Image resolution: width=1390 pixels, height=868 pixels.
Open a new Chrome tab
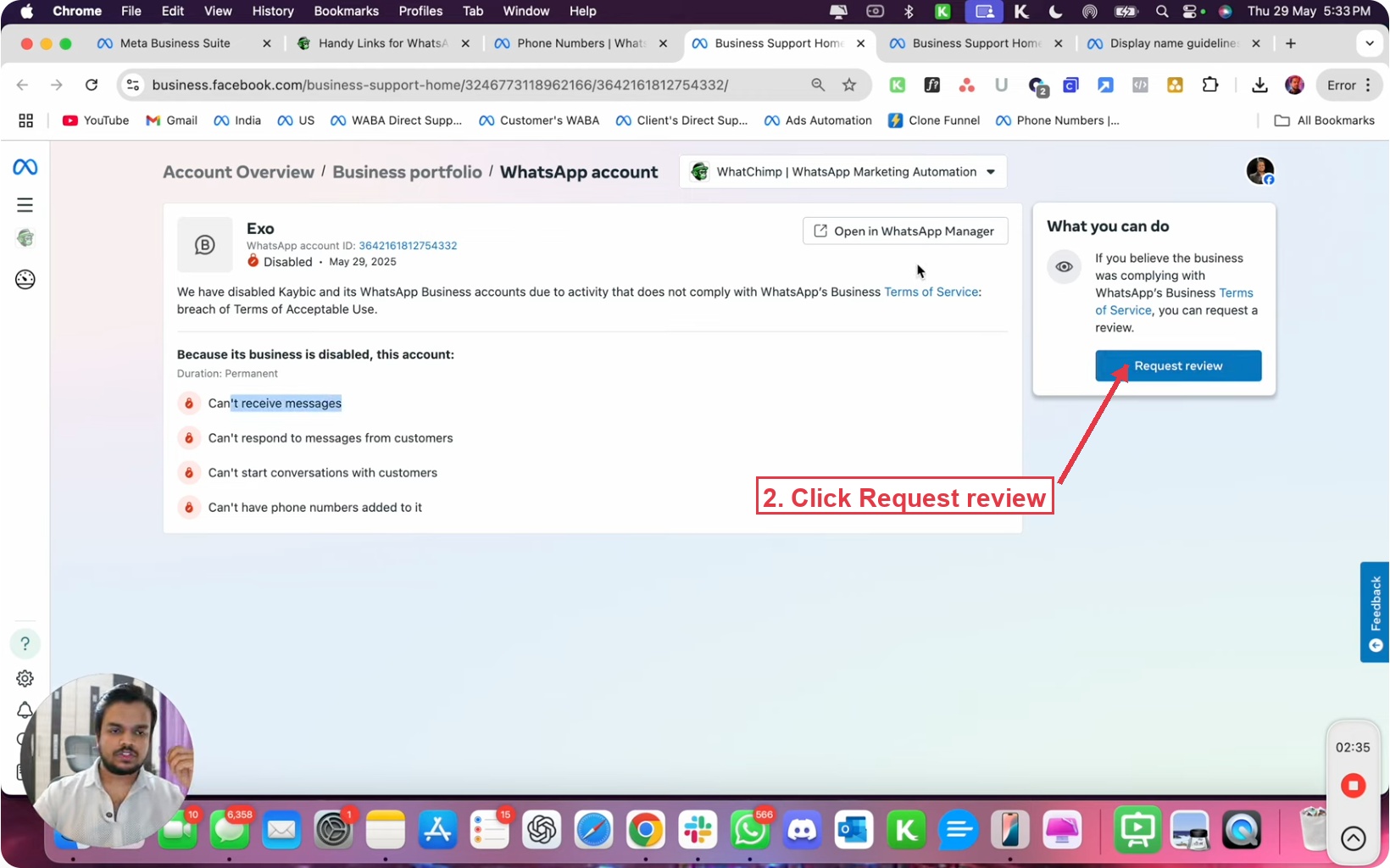pyautogui.click(x=1290, y=43)
